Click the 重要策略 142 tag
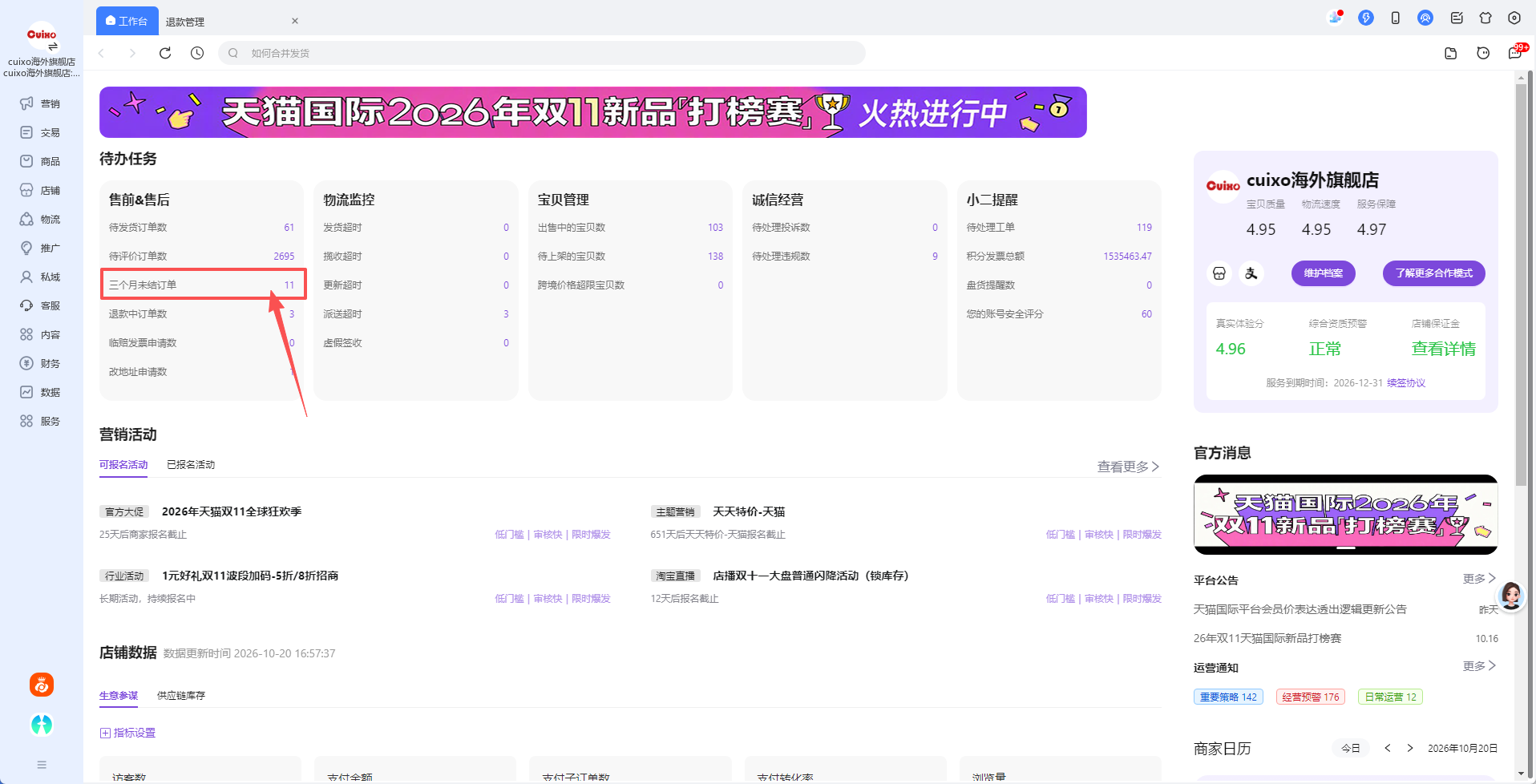The width and height of the screenshot is (1536, 784). (1228, 697)
